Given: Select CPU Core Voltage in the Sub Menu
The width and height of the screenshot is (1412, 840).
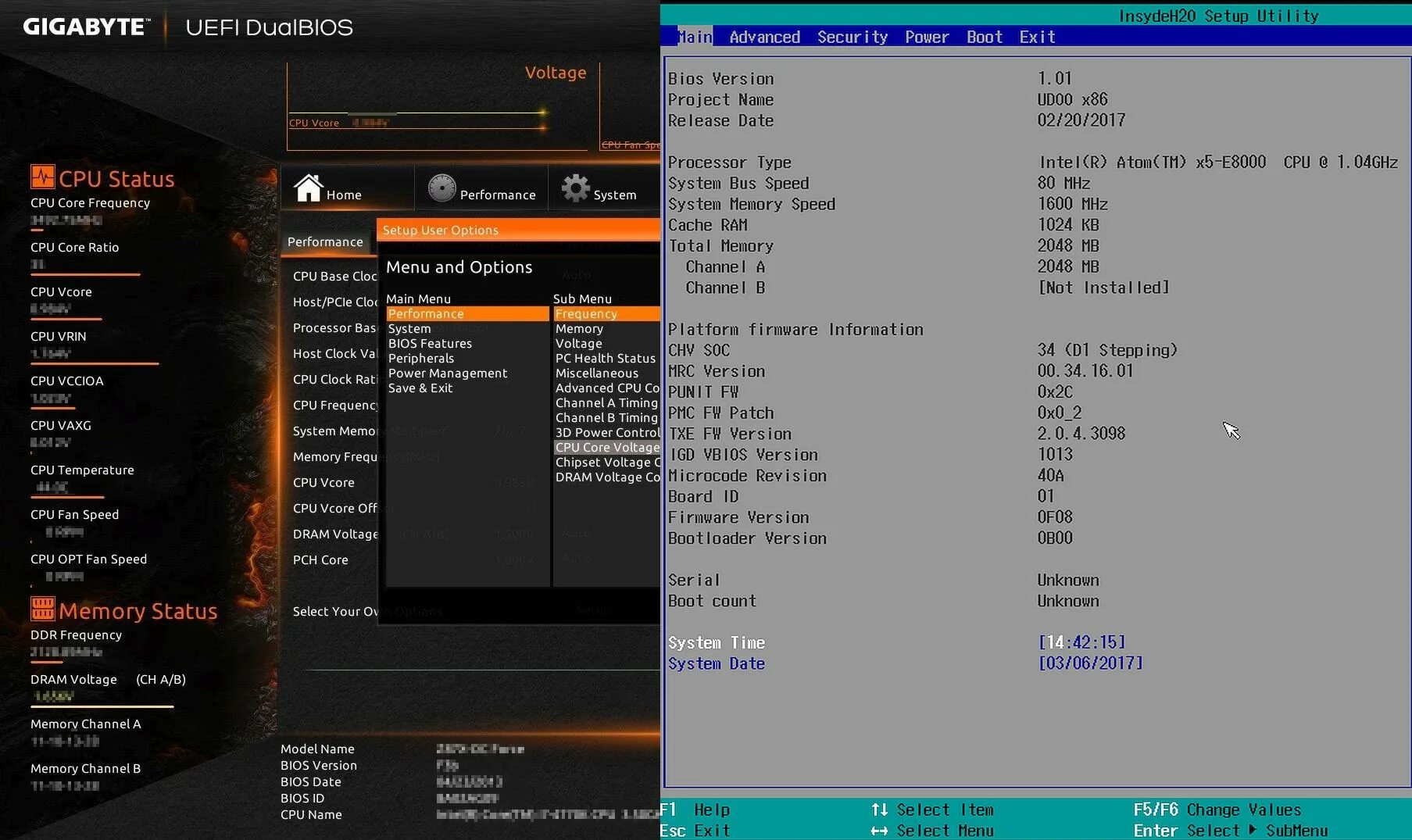Looking at the screenshot, I should 607,447.
